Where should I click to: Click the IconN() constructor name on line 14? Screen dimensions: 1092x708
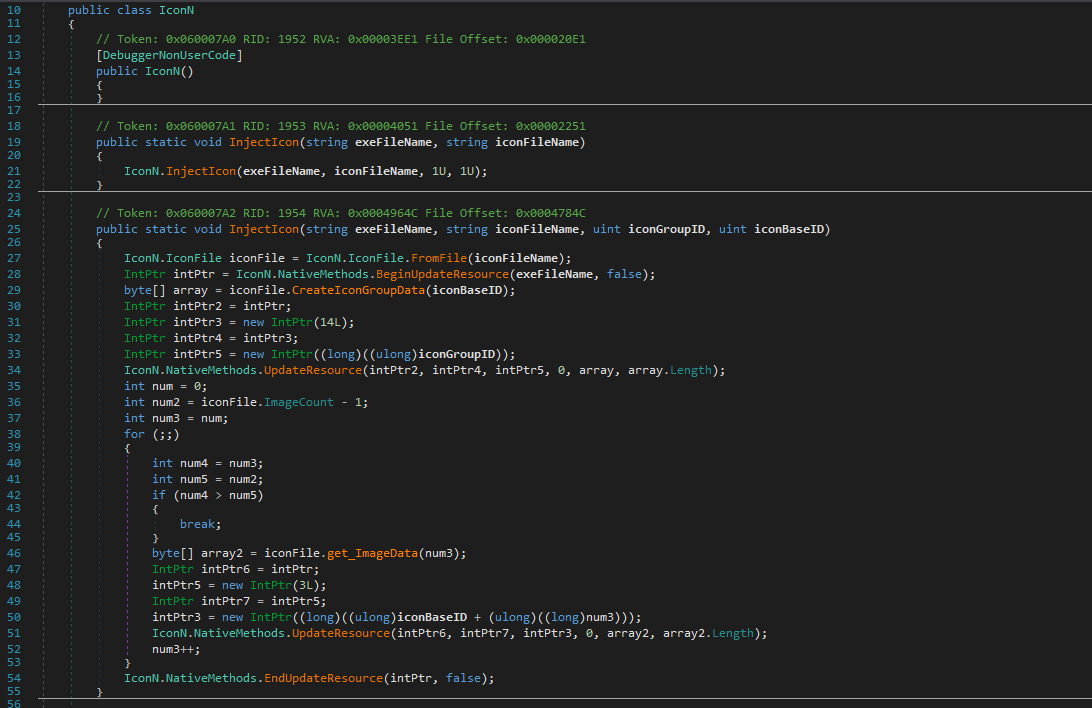point(162,70)
